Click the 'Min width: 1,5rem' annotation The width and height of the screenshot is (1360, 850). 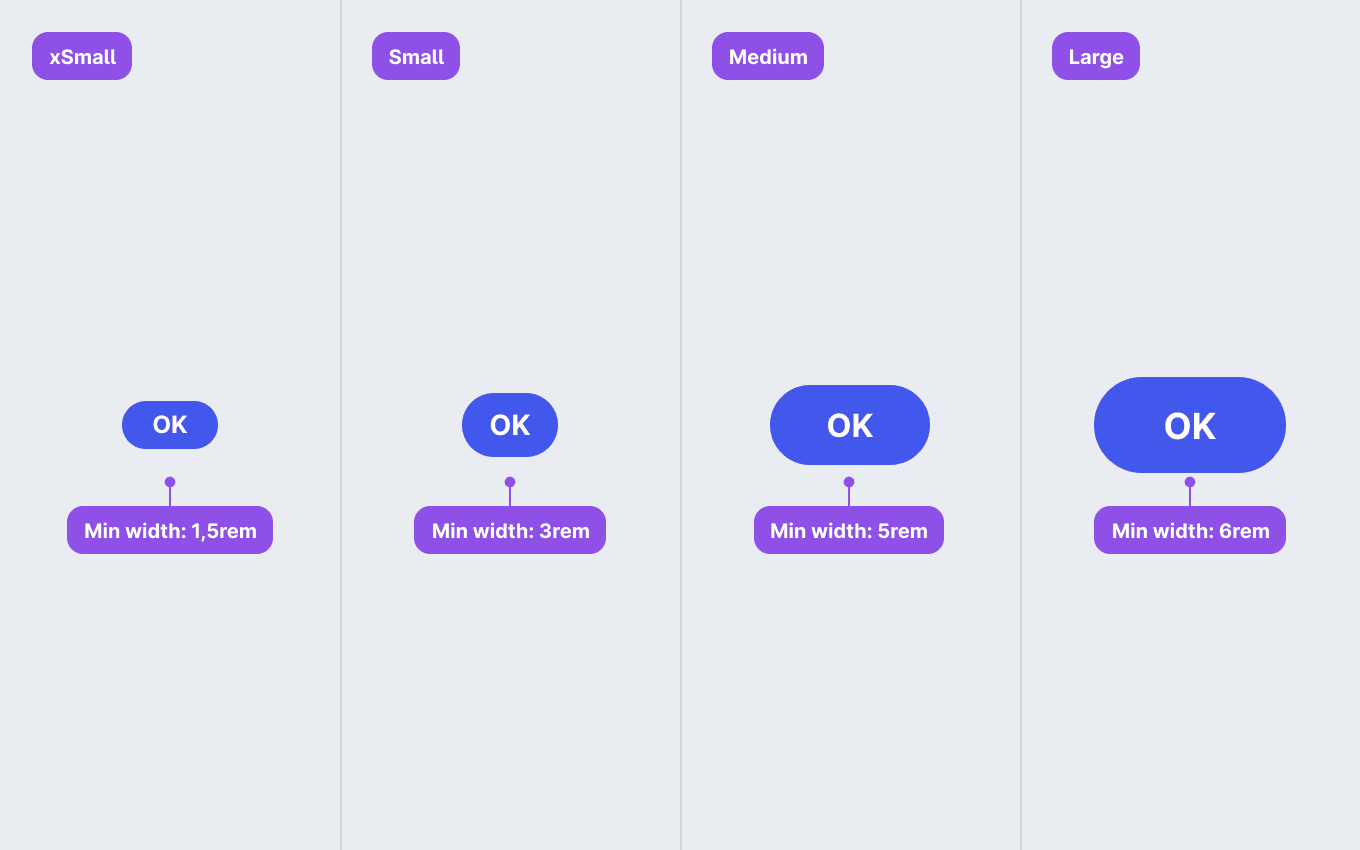pyautogui.click(x=170, y=530)
